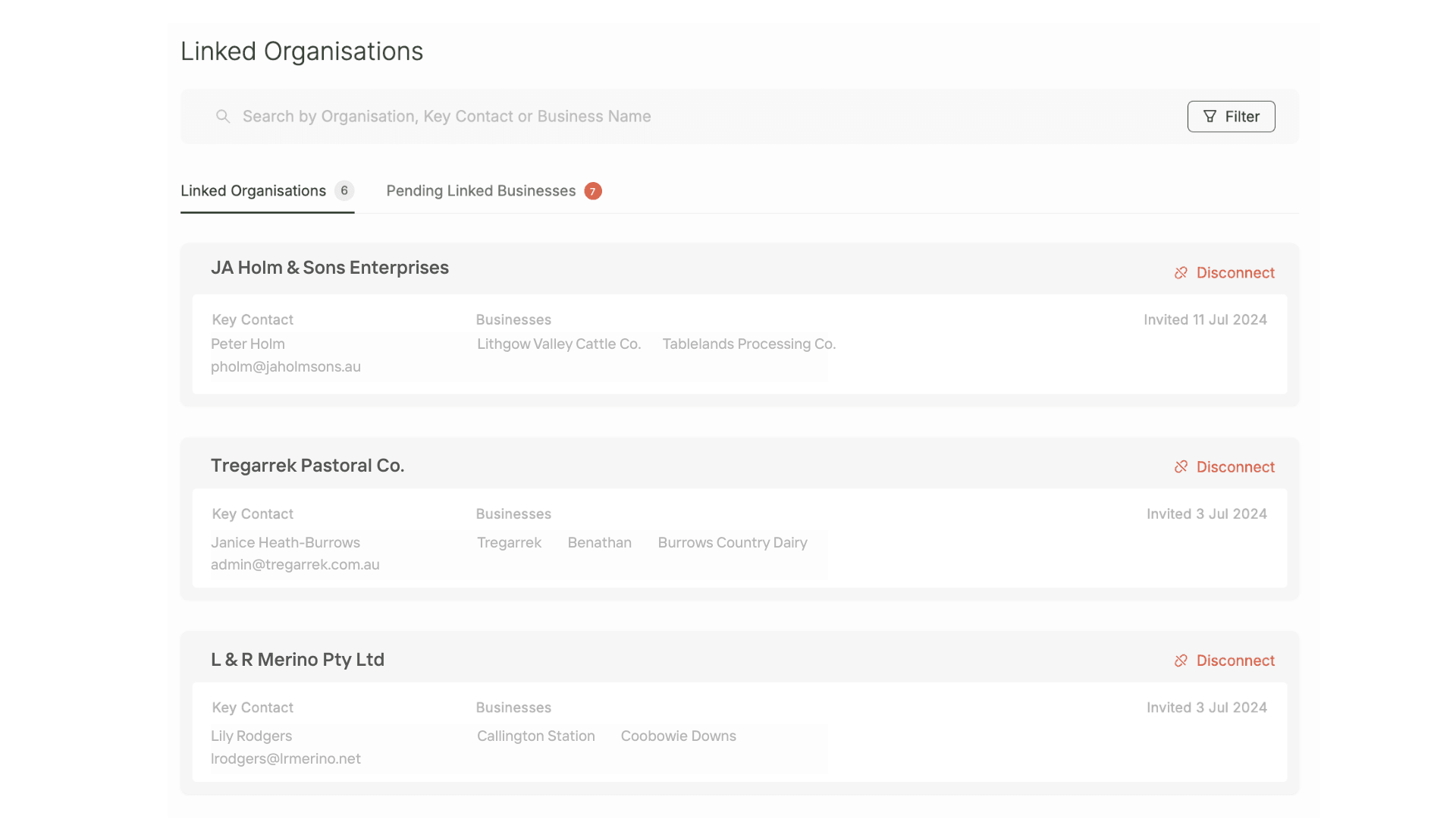Select the Linked Organisations tab
The image size is (1456, 819).
pyautogui.click(x=253, y=191)
